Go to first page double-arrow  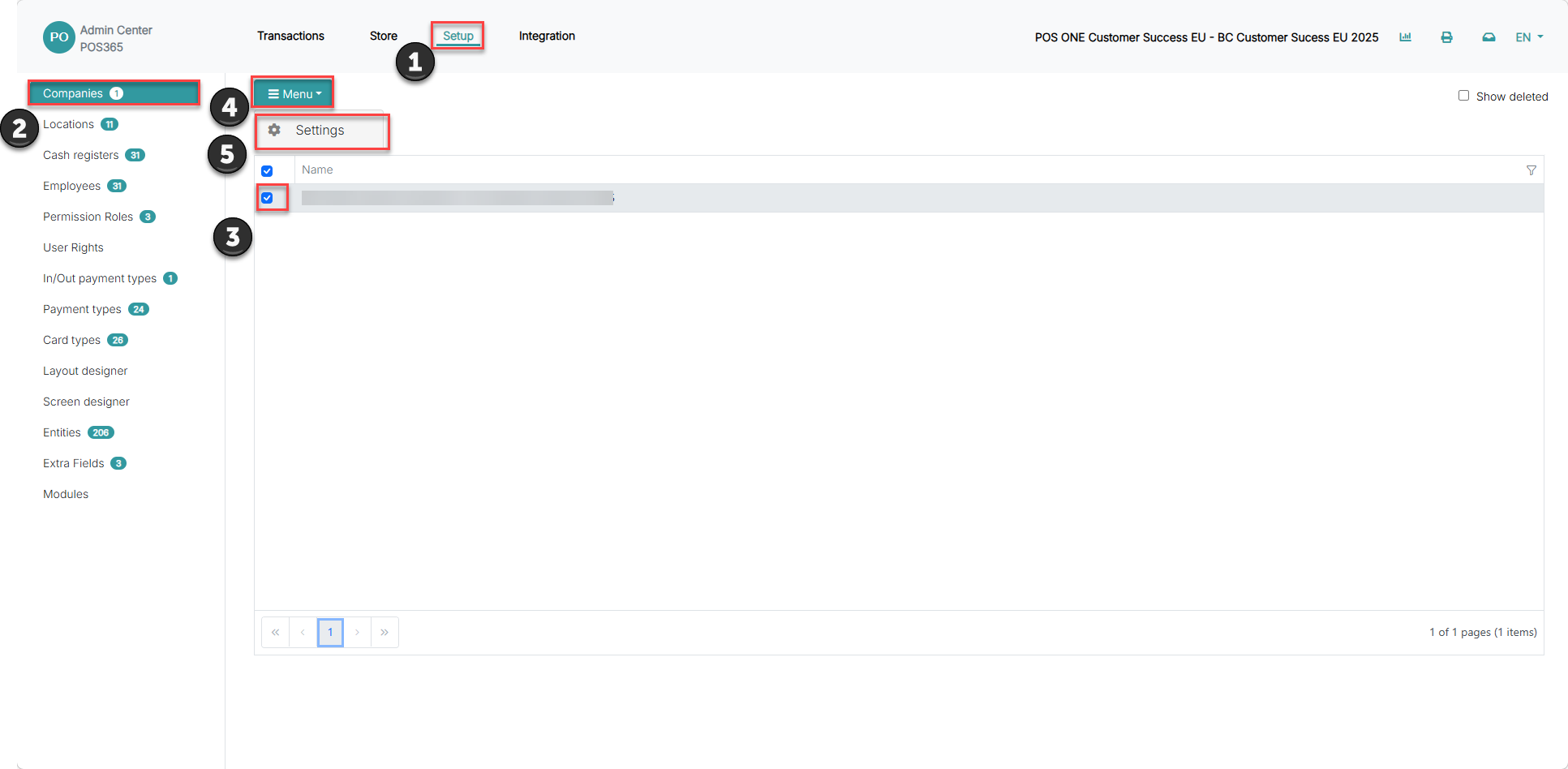[275, 632]
